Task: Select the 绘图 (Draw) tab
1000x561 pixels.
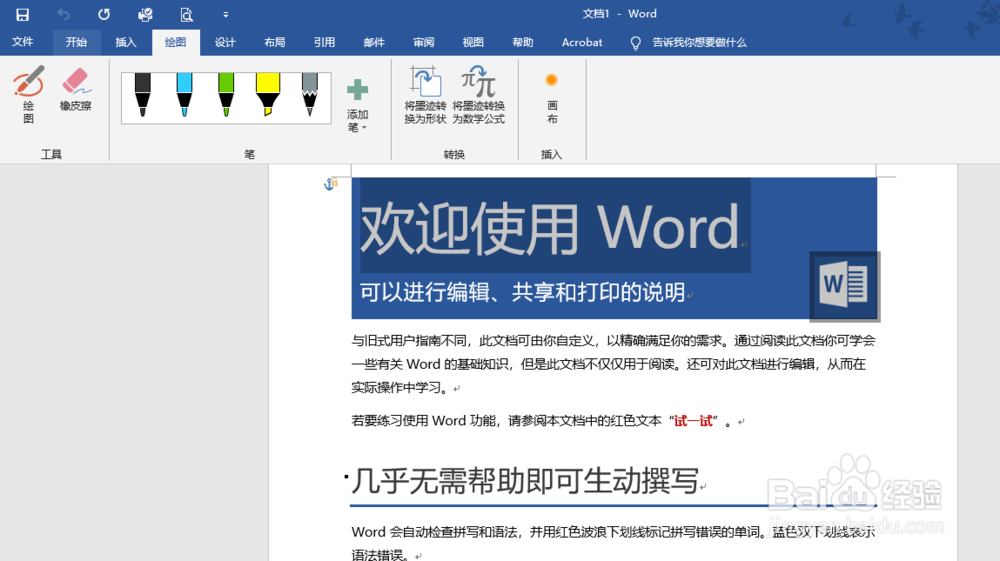Action: click(x=175, y=42)
